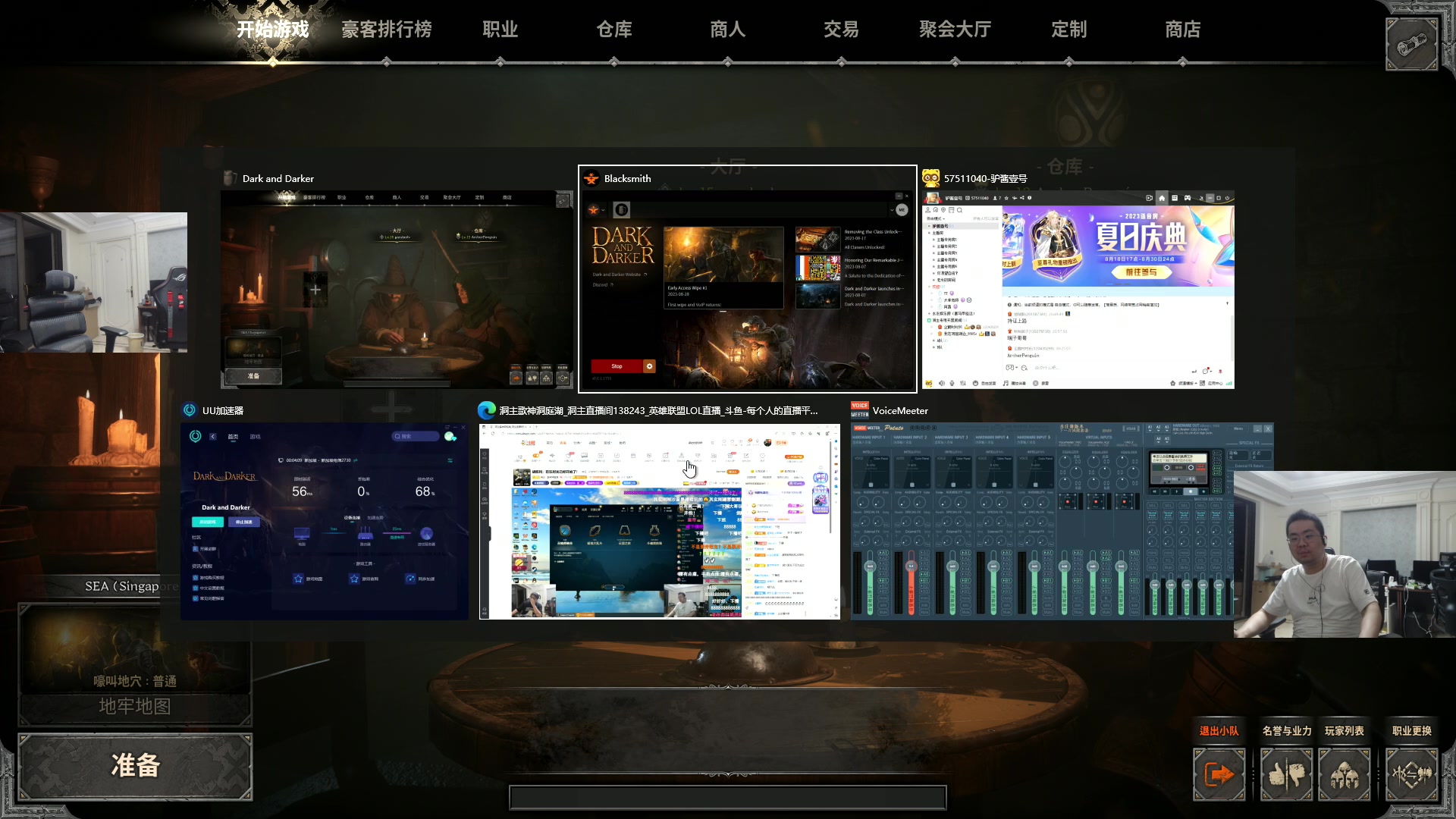Switch to the 聚会大厅 tab
Viewport: 1456px width, 819px height.
pyautogui.click(x=955, y=30)
